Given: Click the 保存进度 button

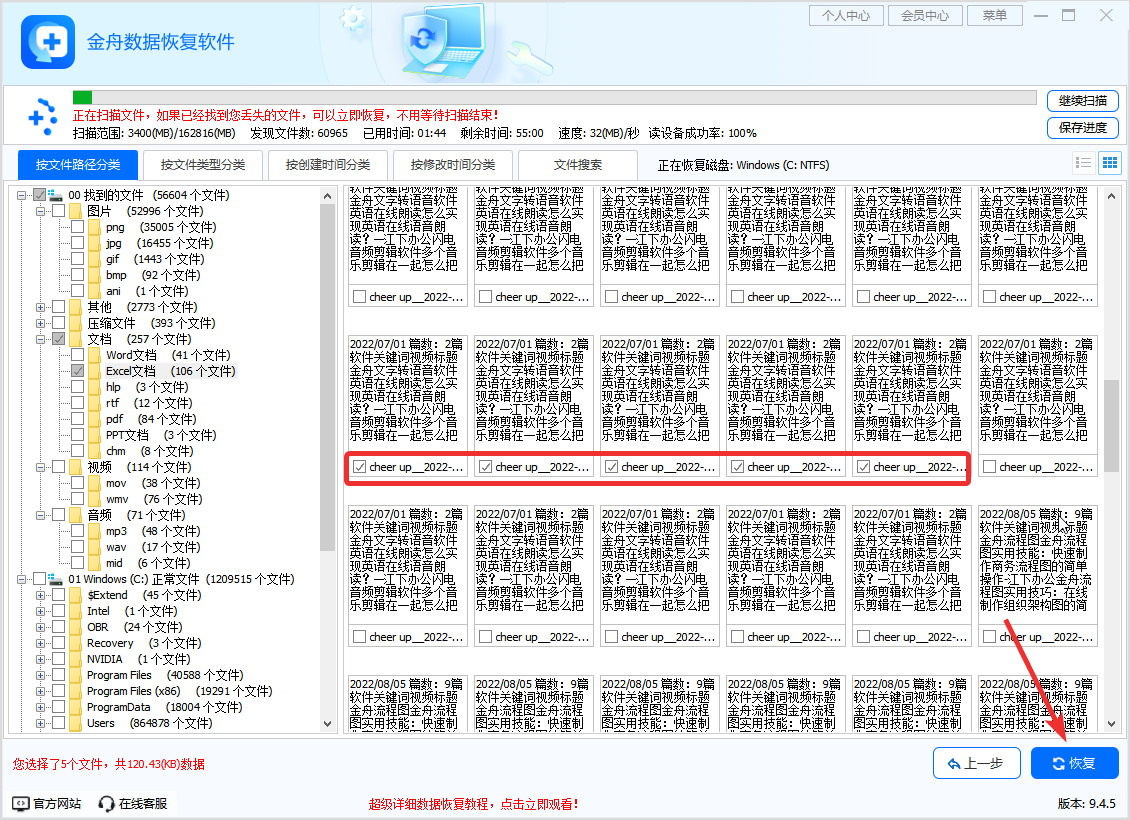Looking at the screenshot, I should [x=1082, y=128].
